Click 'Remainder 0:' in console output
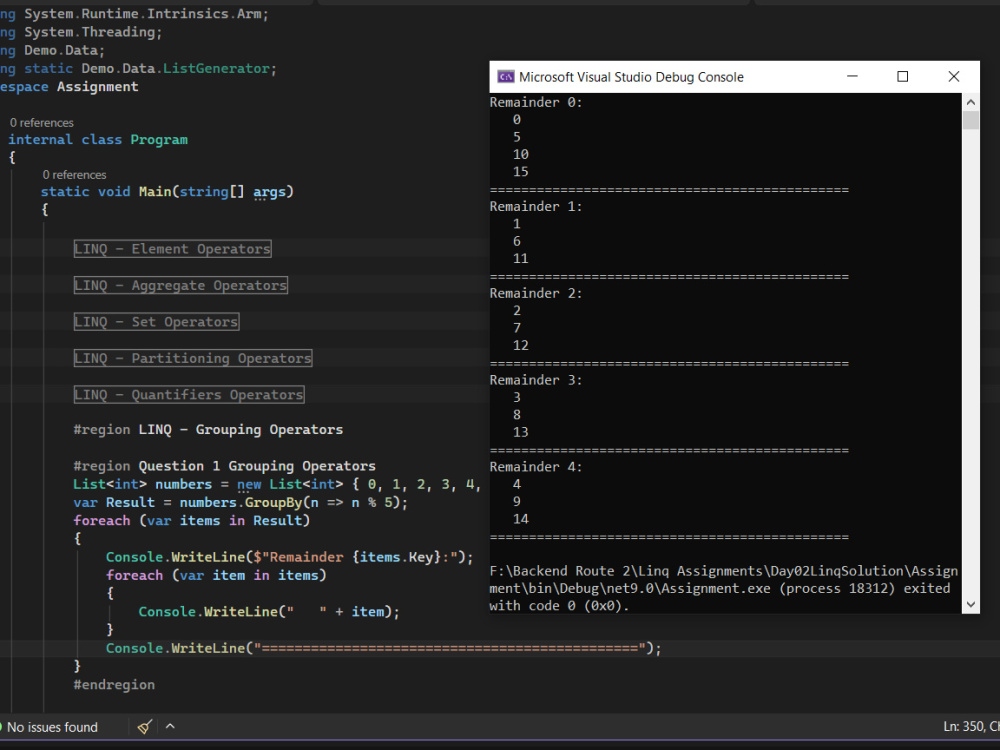This screenshot has height=750, width=1000. click(536, 102)
